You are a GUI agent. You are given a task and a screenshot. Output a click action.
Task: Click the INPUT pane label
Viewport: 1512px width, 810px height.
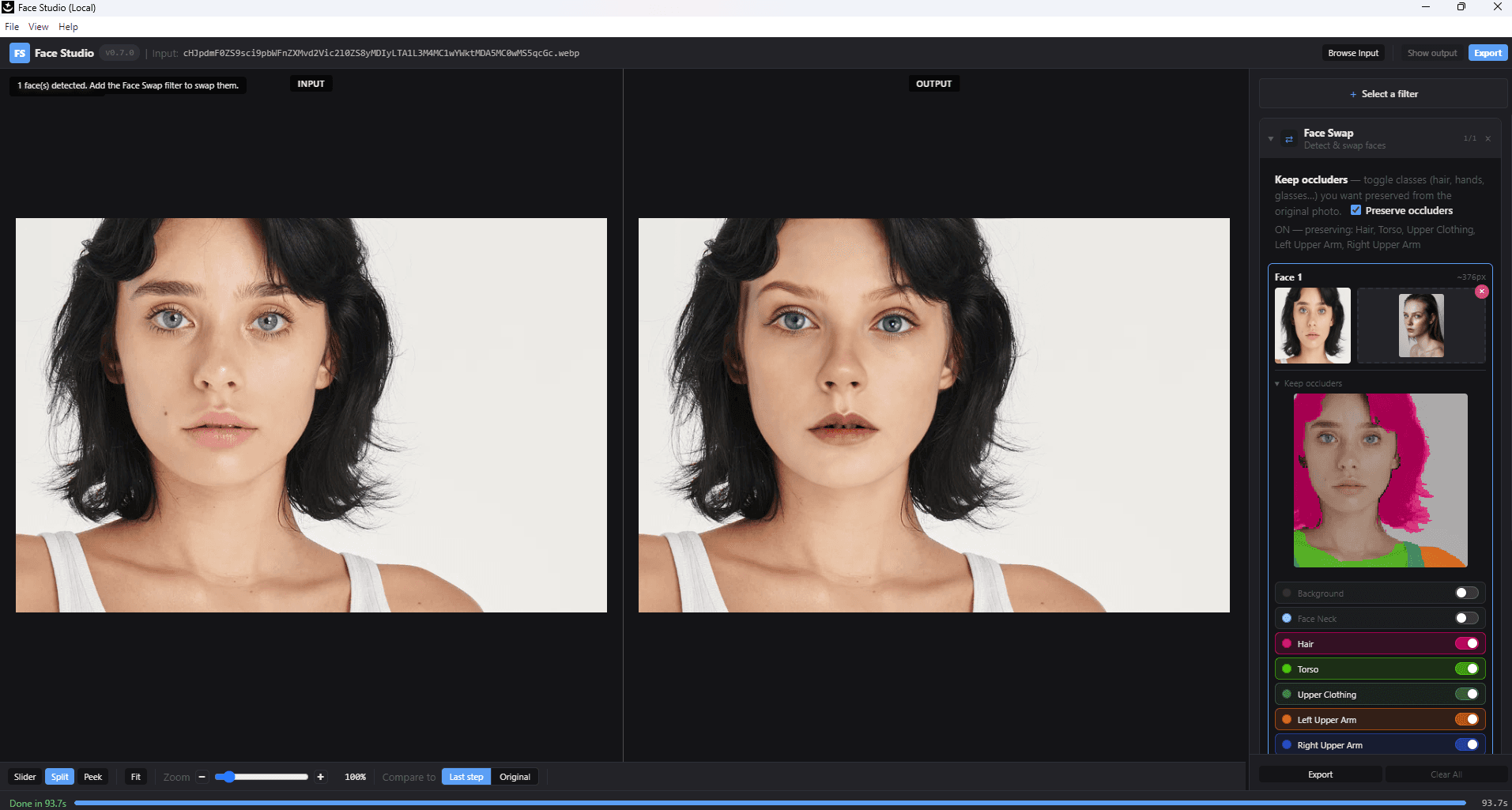[x=311, y=84]
